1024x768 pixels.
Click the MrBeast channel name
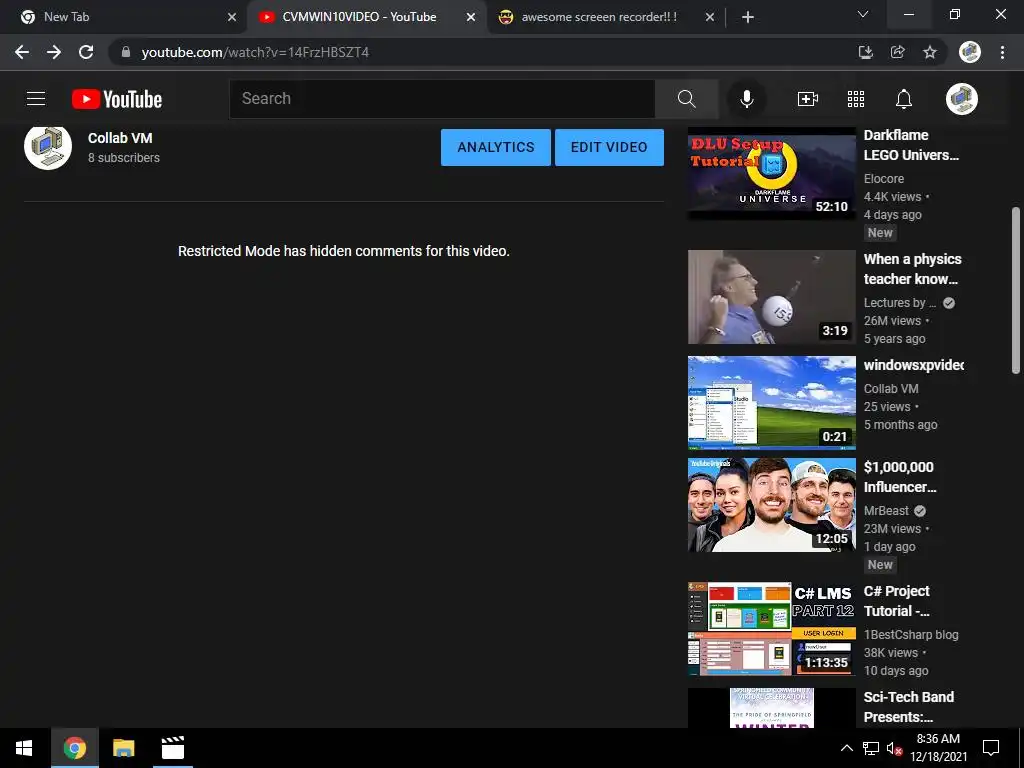click(x=886, y=511)
